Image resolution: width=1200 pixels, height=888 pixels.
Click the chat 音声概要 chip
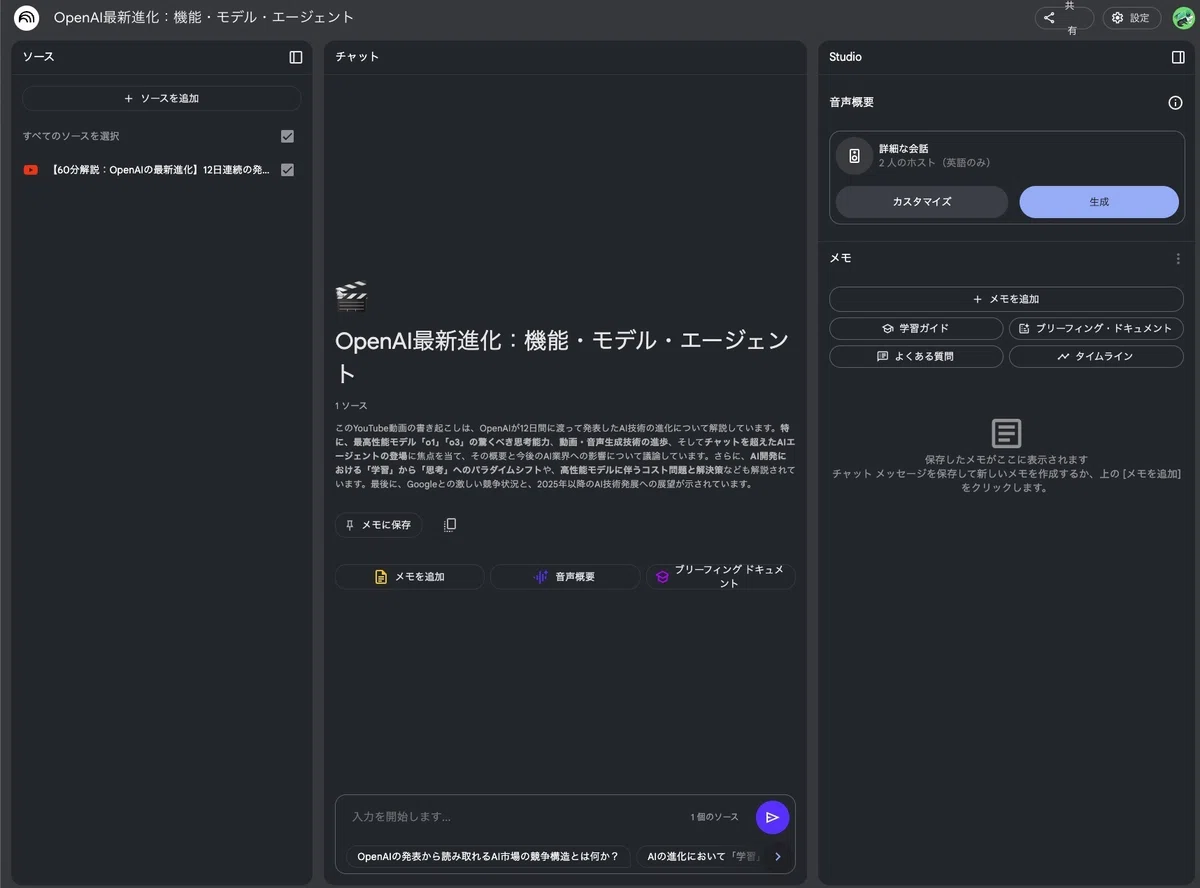pos(565,577)
